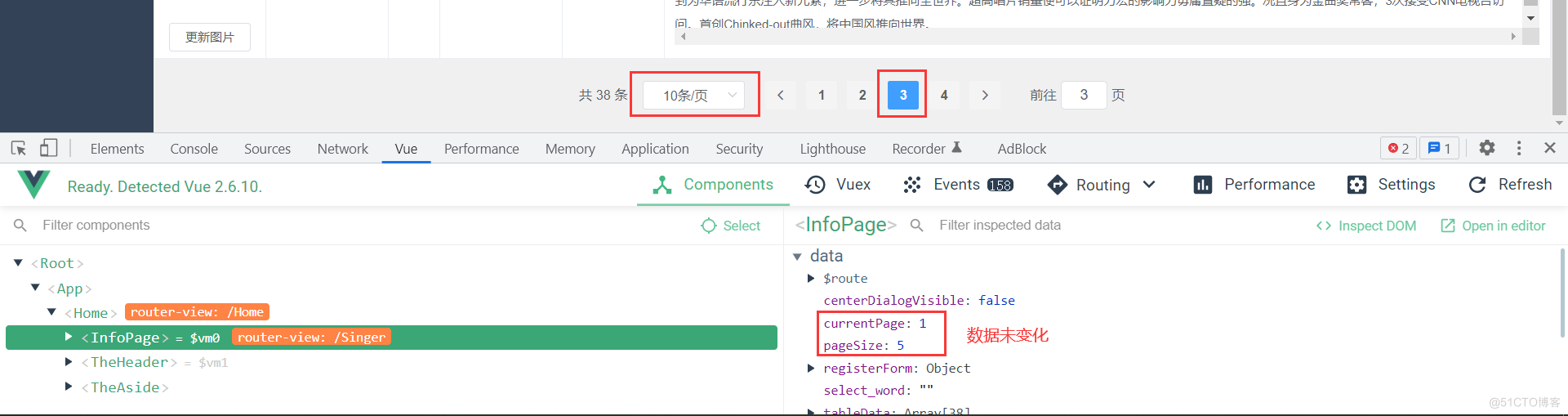Collapse the data section
This screenshot has height=416, width=1568.
coord(797,257)
